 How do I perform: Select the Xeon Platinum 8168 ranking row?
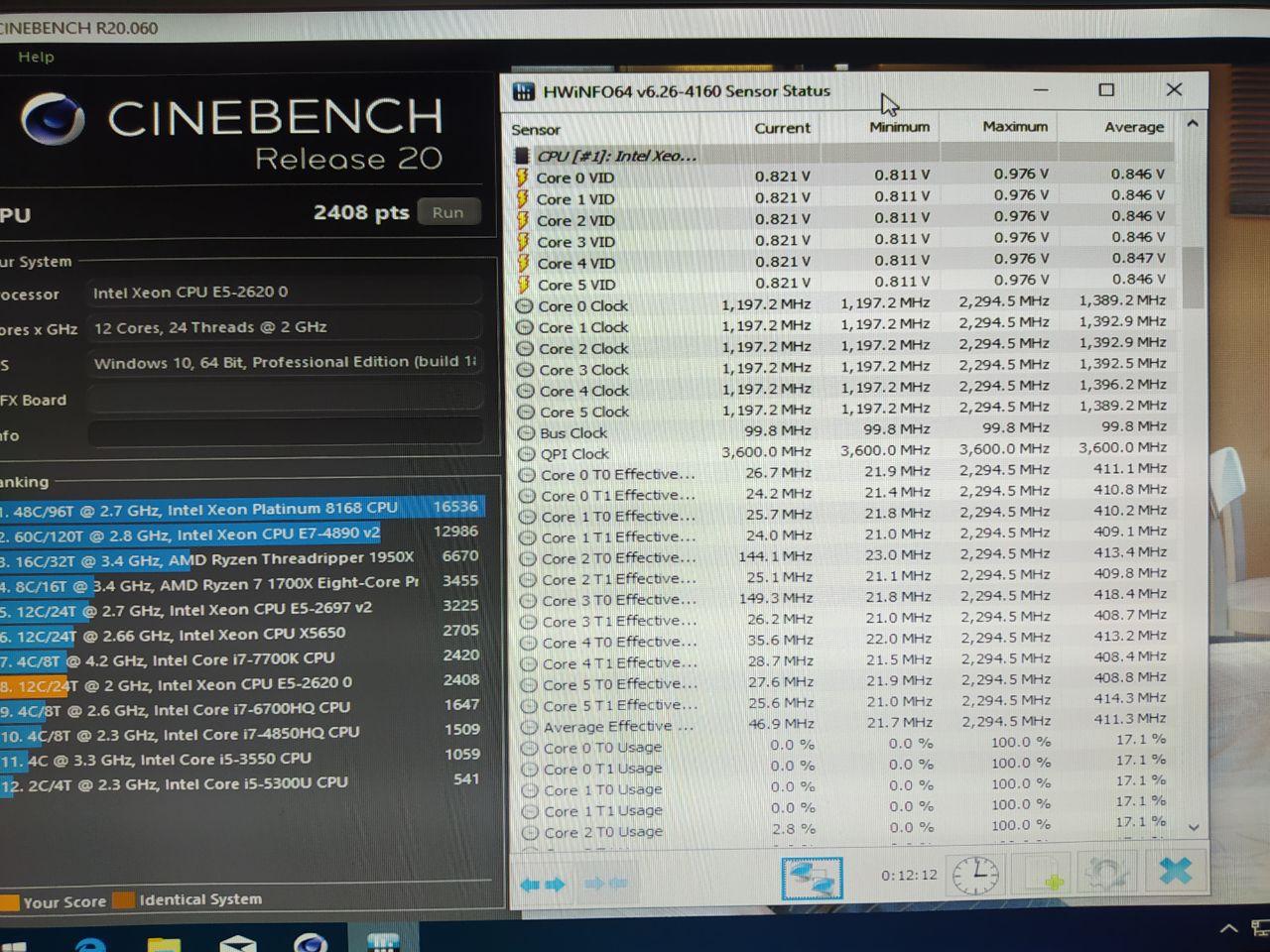tap(242, 508)
